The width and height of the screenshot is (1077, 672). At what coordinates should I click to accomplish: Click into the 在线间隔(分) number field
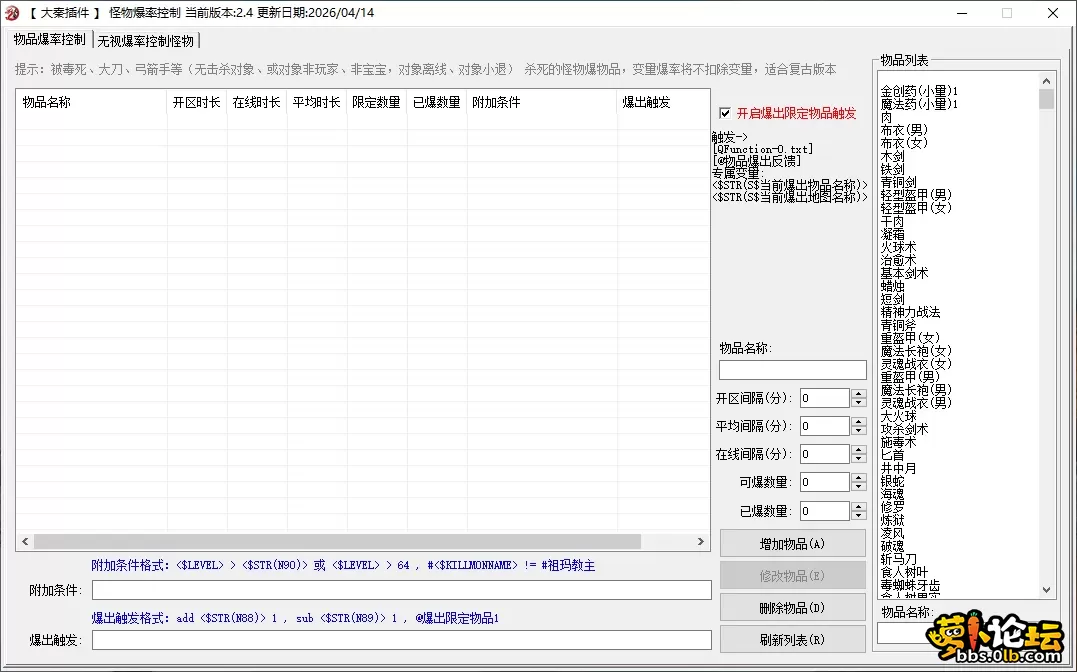click(825, 454)
